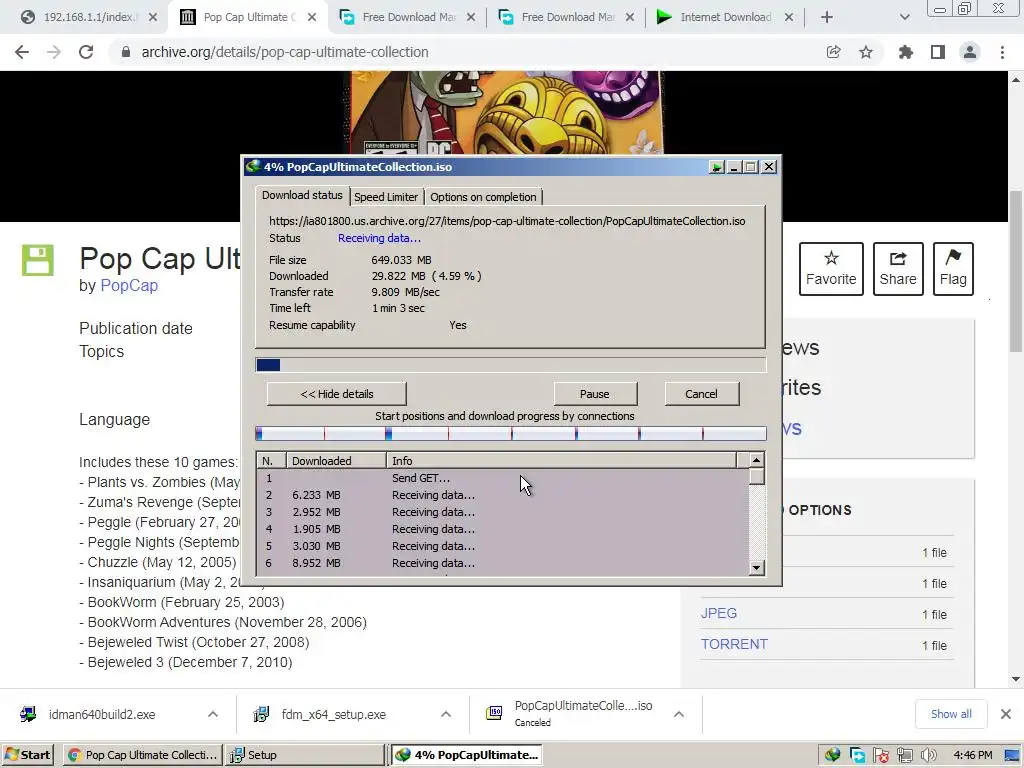This screenshot has height=768, width=1024.
Task: Click the volume speaker tray icon
Action: pyautogui.click(x=928, y=755)
